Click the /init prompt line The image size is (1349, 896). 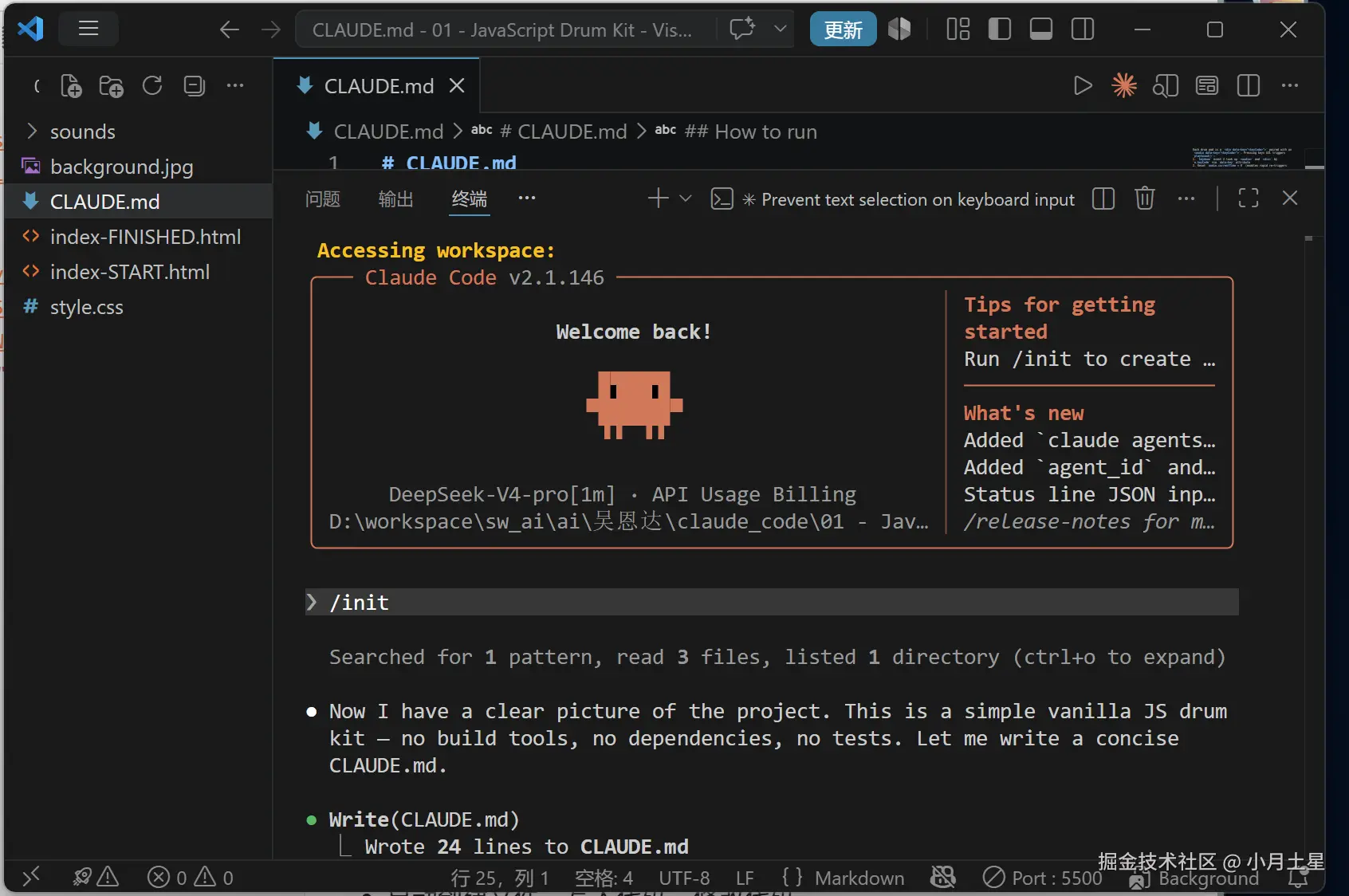(772, 603)
